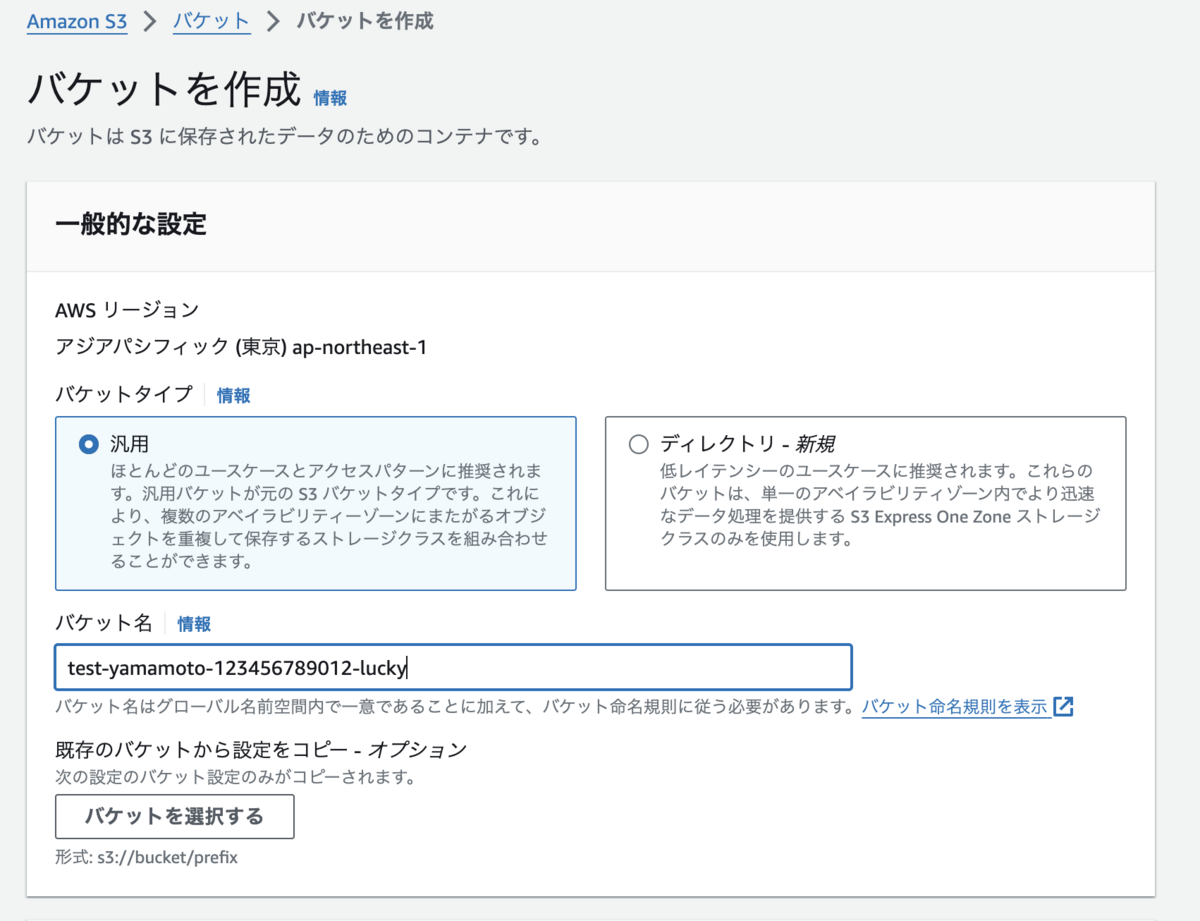The image size is (1200, 921).
Task: Open the Amazon S3 breadcrumb link
Action: click(77, 21)
